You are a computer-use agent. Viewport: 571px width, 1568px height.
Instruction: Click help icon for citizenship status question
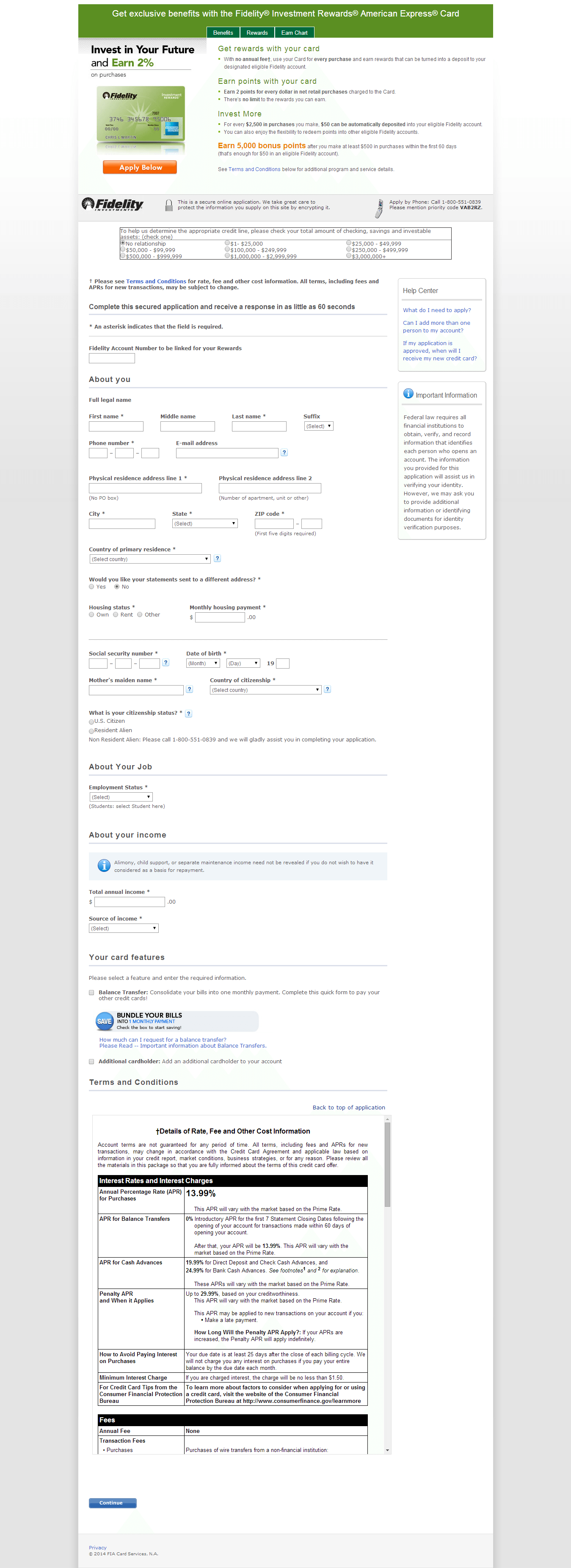click(x=189, y=713)
